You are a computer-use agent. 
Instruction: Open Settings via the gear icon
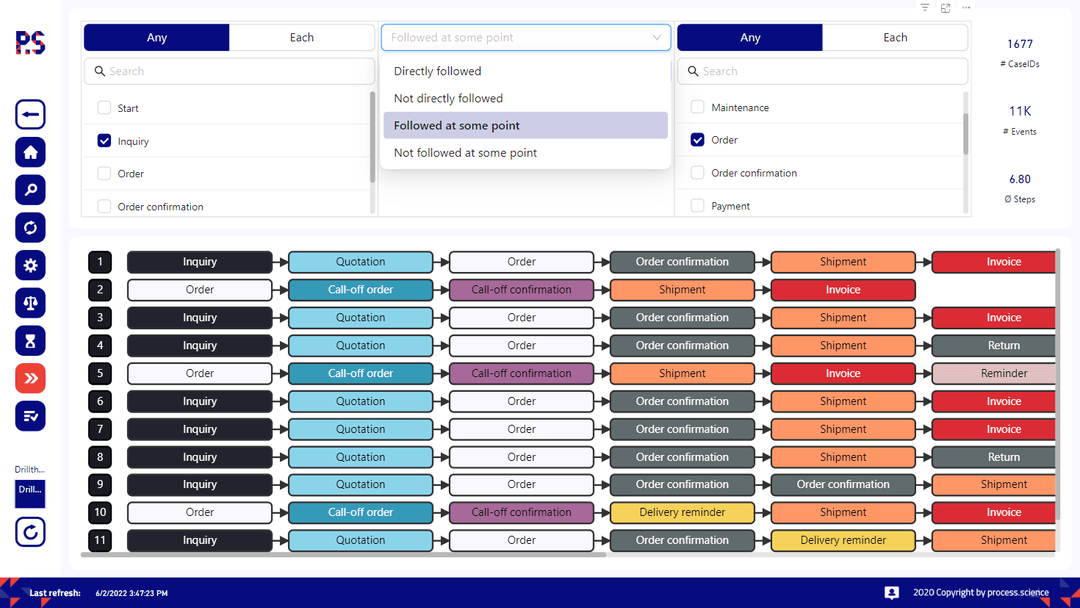coord(30,265)
